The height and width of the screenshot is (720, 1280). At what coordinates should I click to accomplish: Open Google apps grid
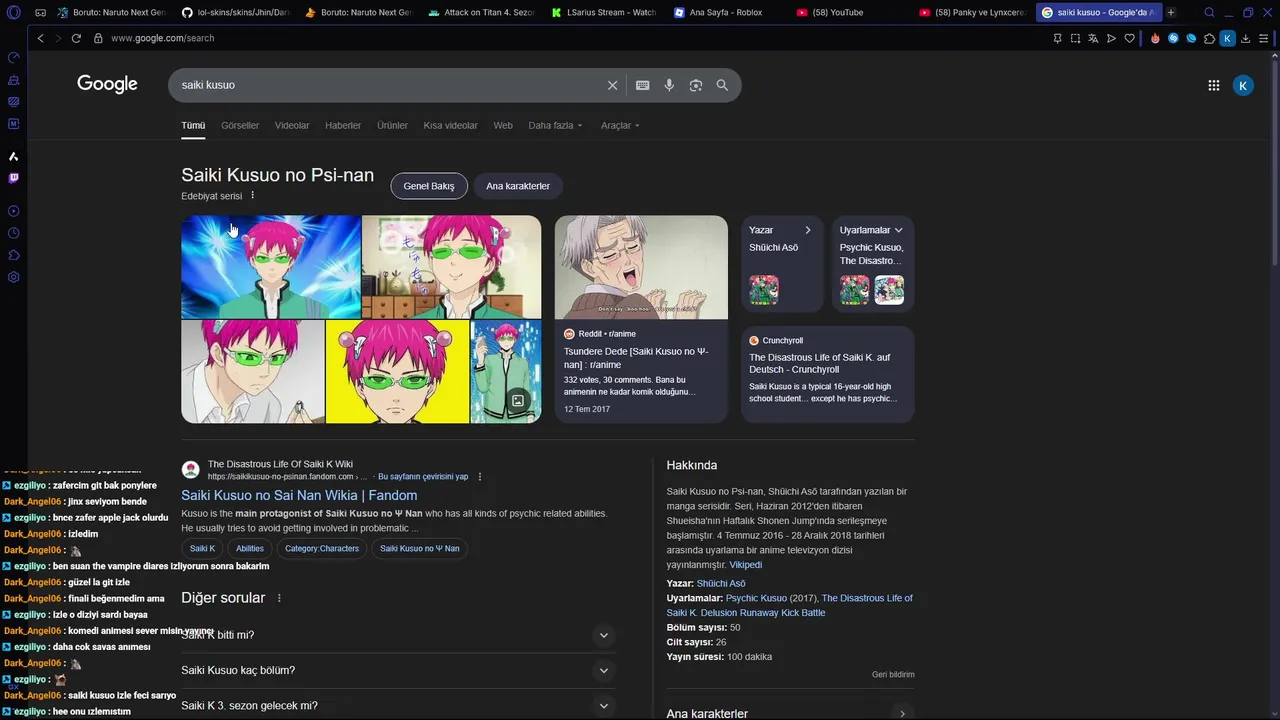click(x=1214, y=85)
